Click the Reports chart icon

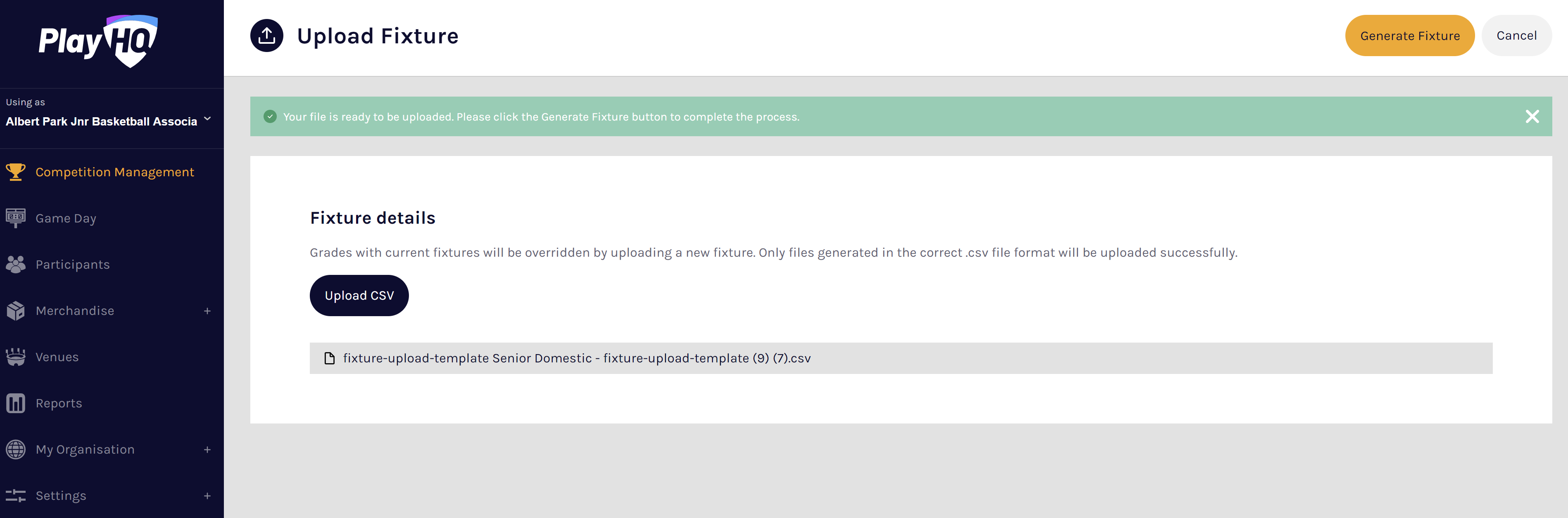click(x=15, y=403)
